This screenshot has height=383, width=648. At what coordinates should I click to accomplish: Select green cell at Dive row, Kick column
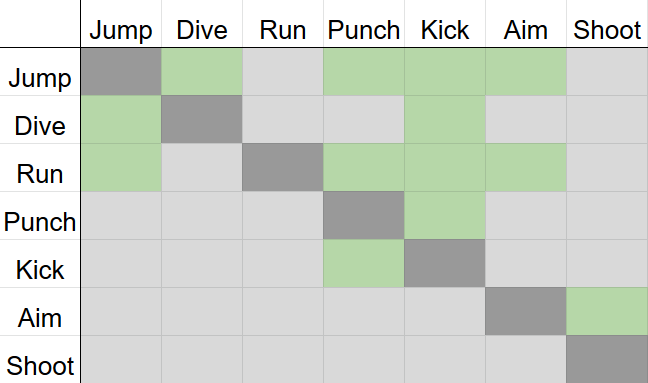pos(445,120)
